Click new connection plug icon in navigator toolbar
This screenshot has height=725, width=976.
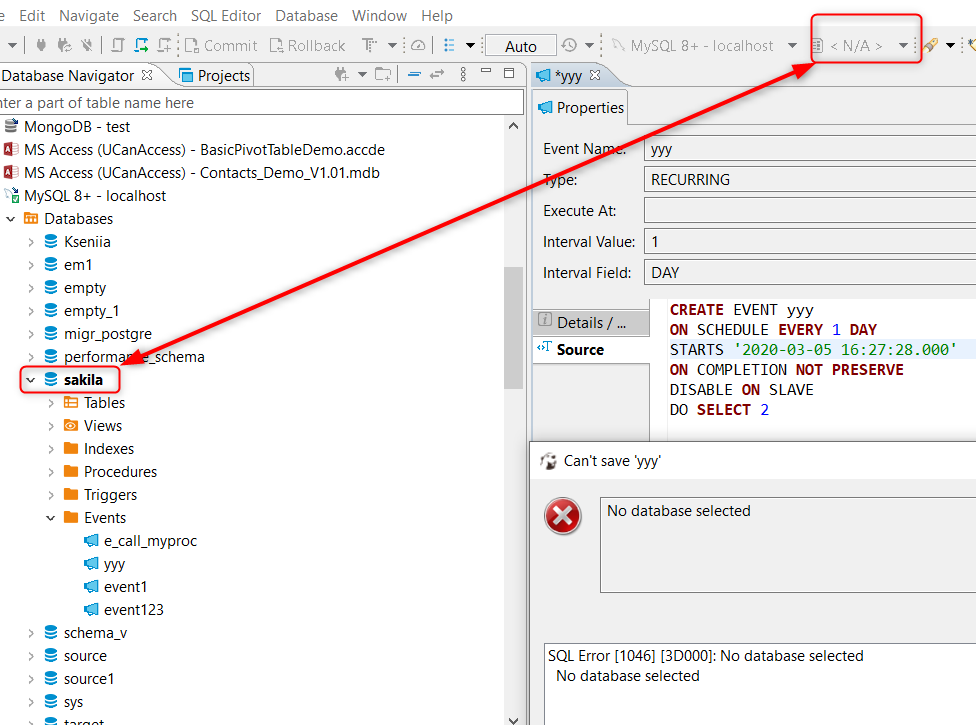pyautogui.click(x=341, y=75)
